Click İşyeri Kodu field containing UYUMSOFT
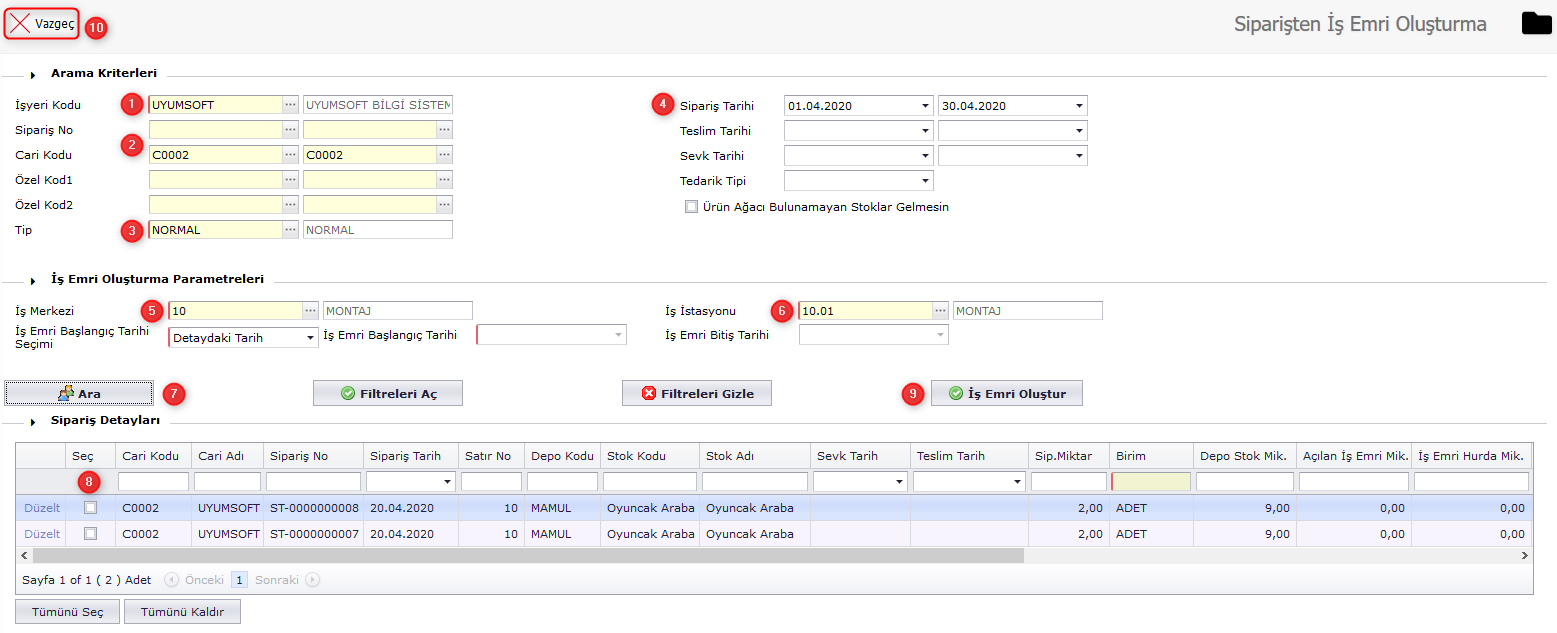This screenshot has width=1557, height=633. (215, 105)
